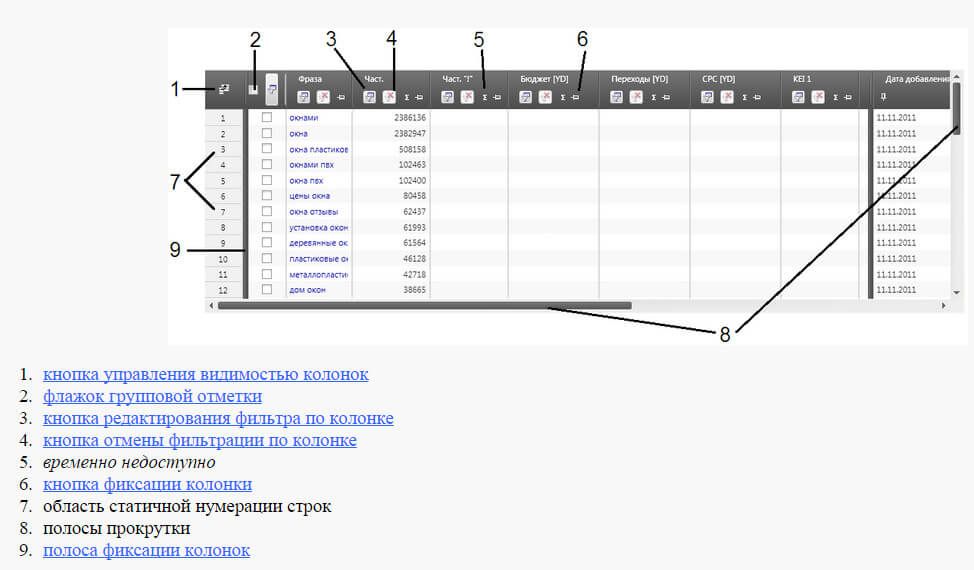Pin the Фраза column
Screen dimensions: 974x570
pos(341,97)
